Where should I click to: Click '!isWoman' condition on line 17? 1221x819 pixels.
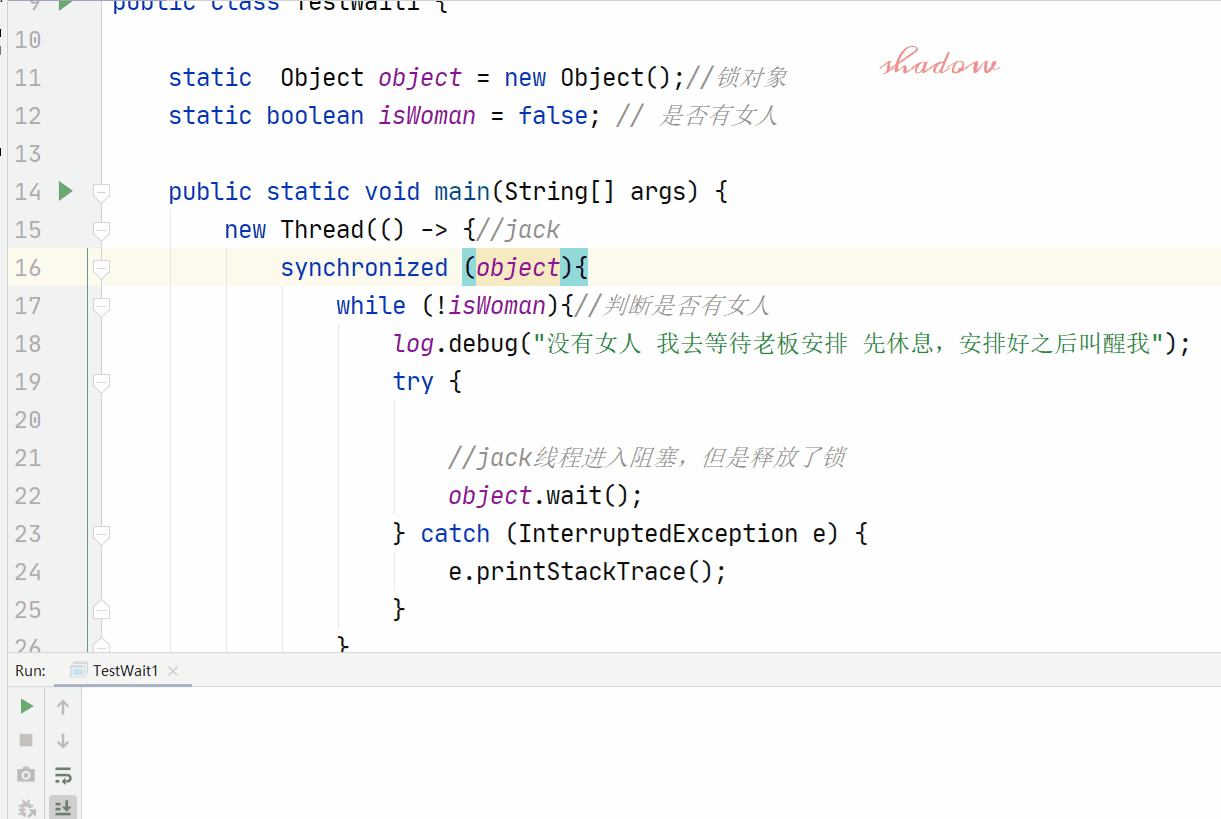491,306
